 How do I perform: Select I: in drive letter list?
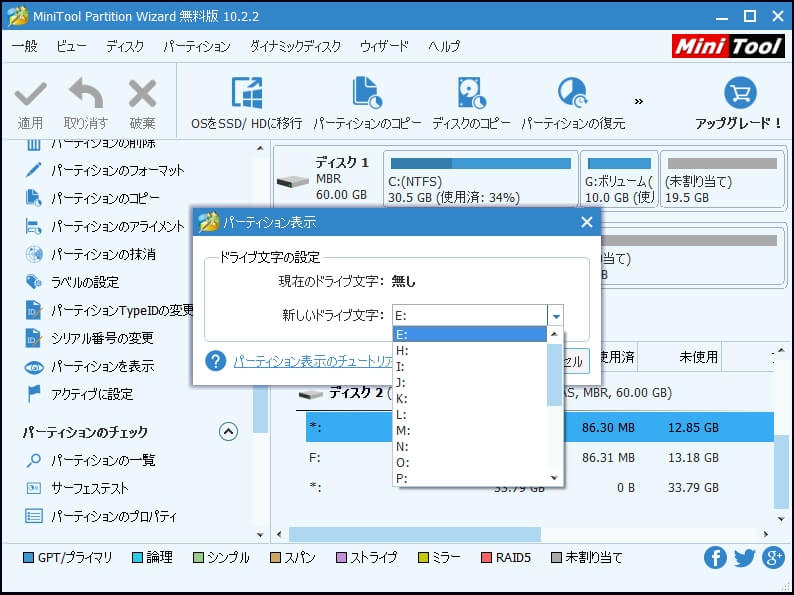pyautogui.click(x=470, y=366)
